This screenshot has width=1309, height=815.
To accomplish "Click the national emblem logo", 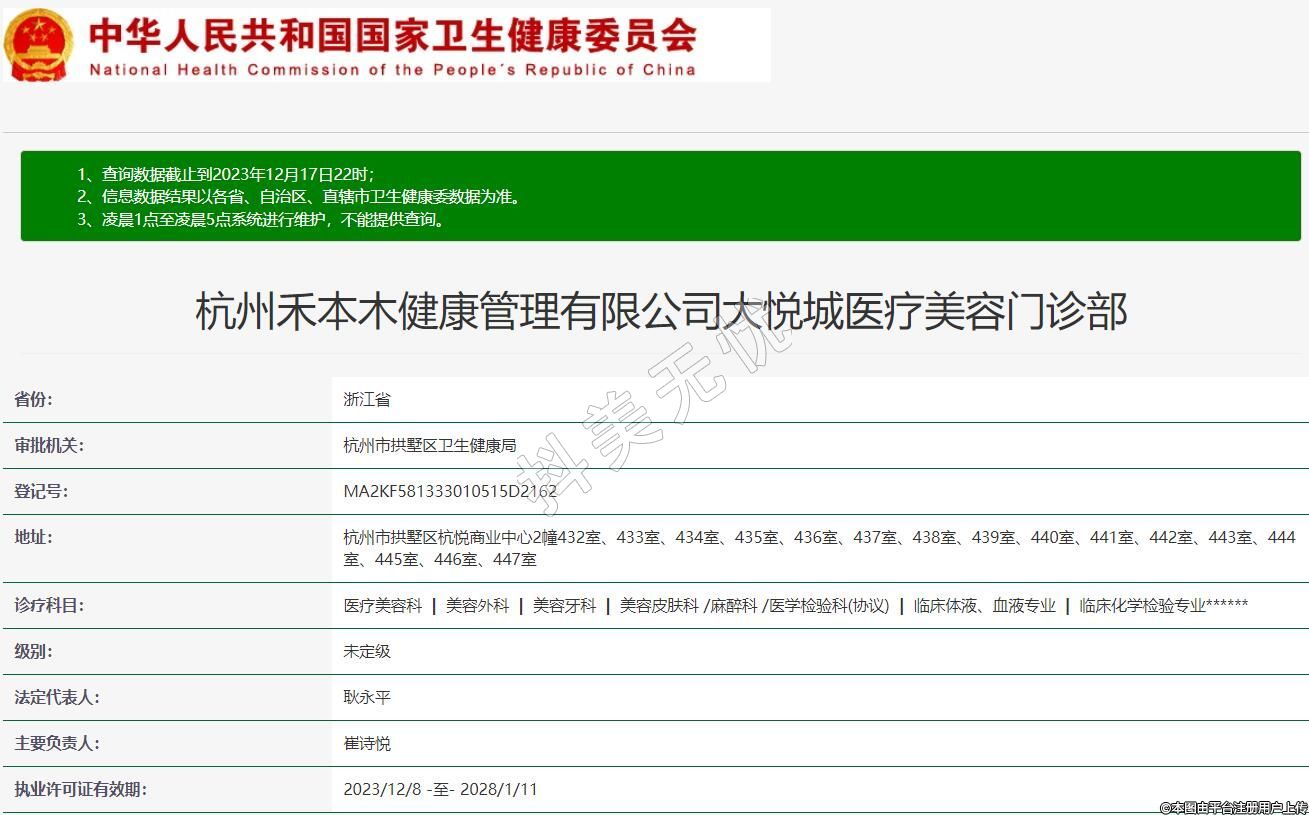I will [38, 45].
